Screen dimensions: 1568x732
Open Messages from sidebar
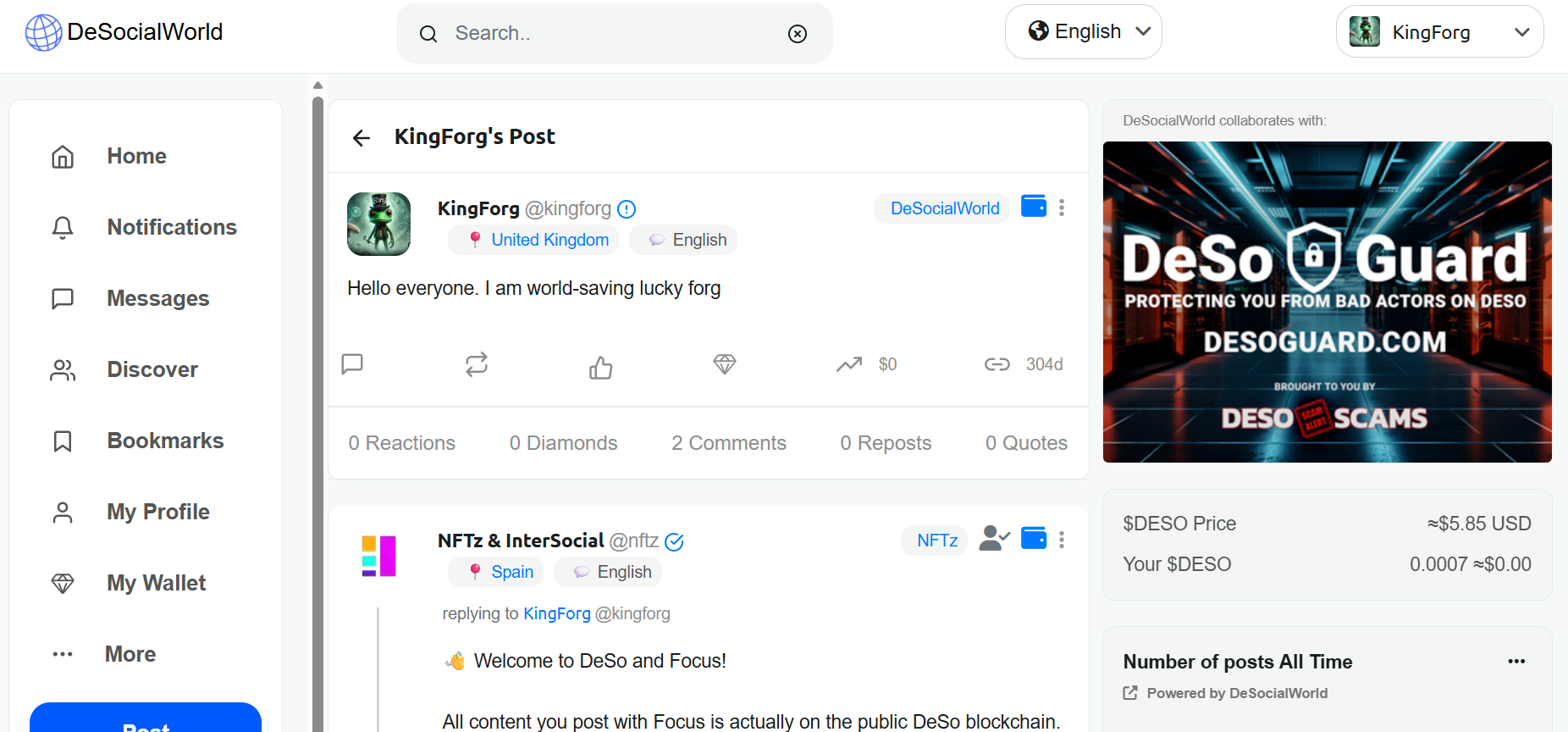[x=158, y=298]
